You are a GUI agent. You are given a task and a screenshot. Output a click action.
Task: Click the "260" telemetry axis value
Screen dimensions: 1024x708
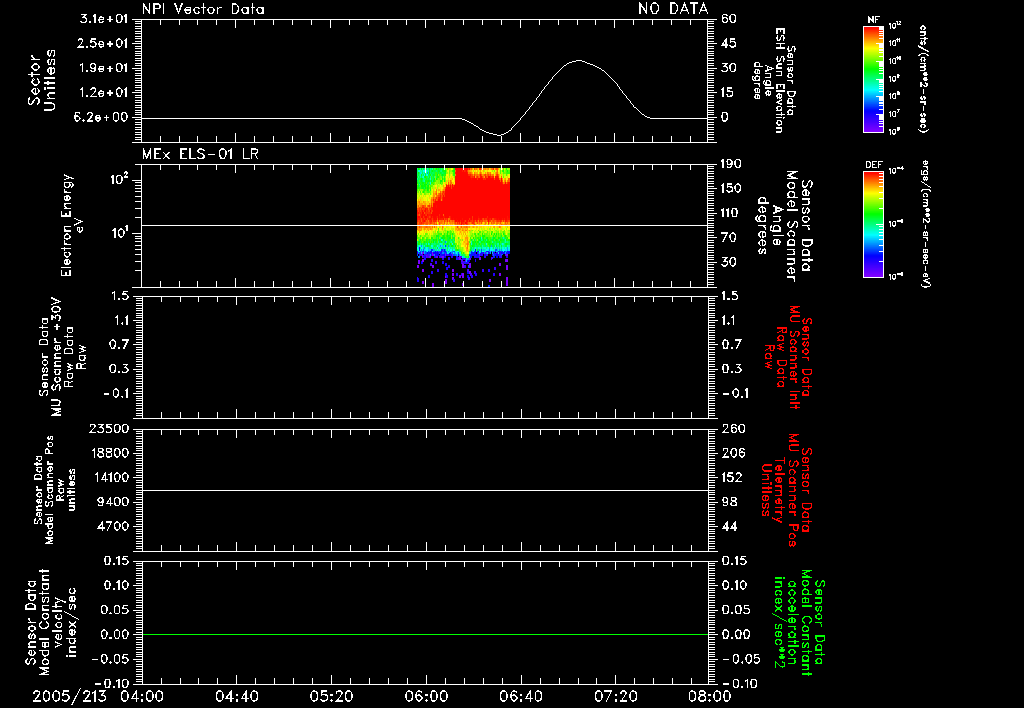733,428
